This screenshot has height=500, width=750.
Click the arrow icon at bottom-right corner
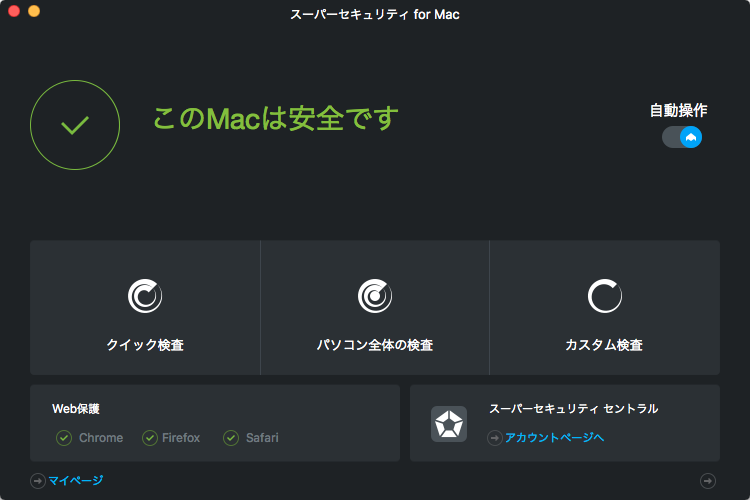point(708,480)
